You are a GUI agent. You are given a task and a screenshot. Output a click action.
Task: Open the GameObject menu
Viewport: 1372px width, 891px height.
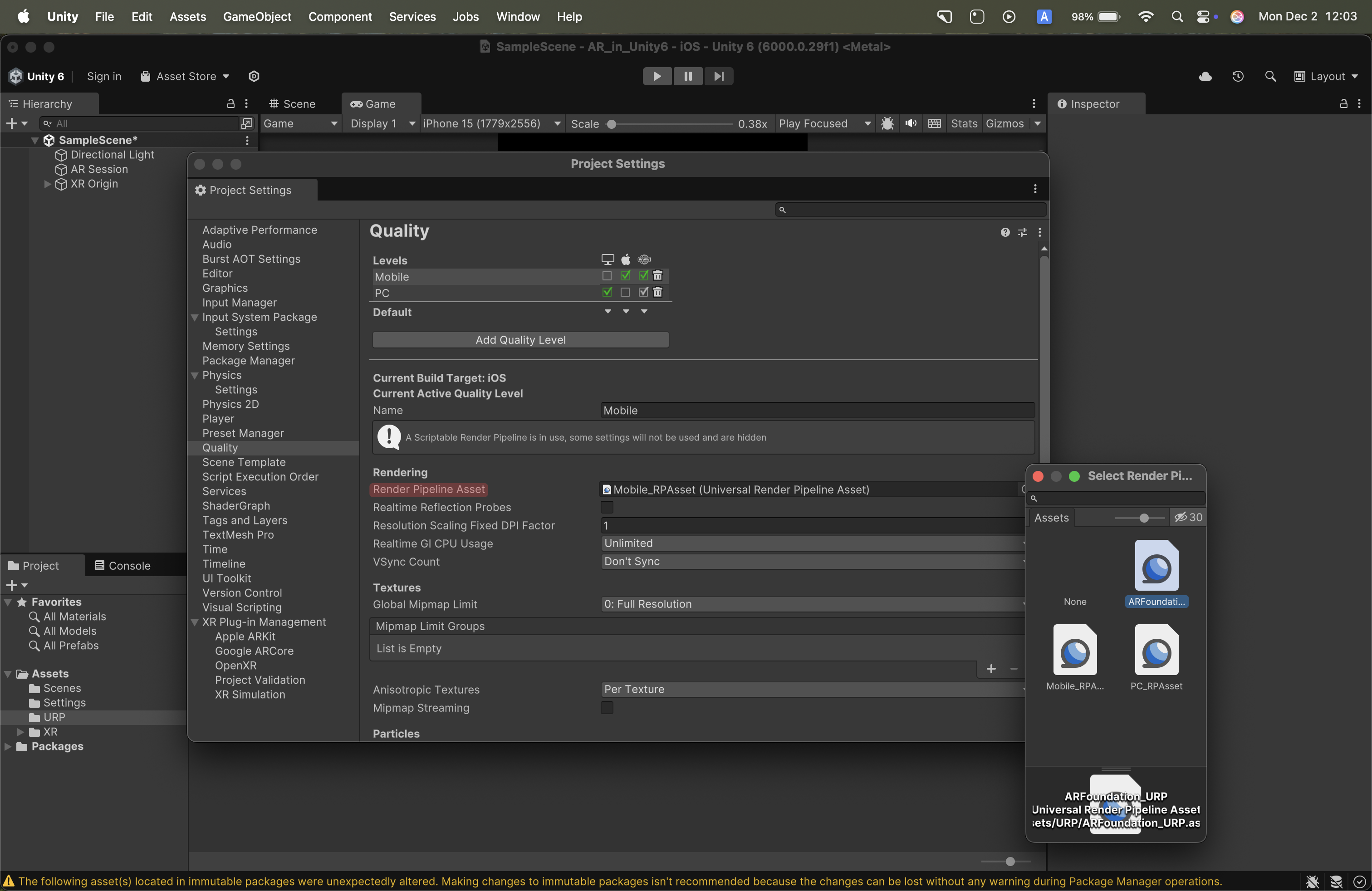coord(257,17)
